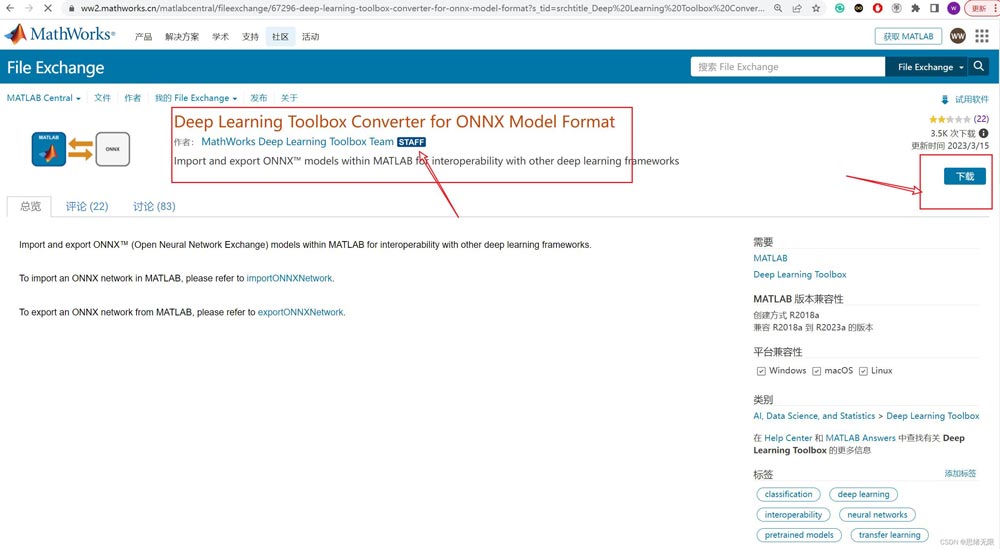Open the importONNXNetwork link
The height and width of the screenshot is (549, 1000).
click(290, 278)
